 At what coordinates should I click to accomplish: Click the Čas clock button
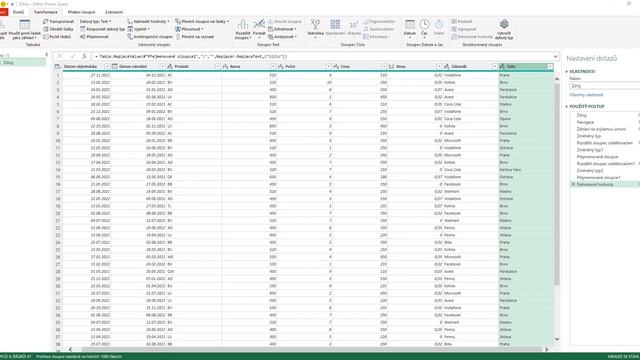pos(424,28)
